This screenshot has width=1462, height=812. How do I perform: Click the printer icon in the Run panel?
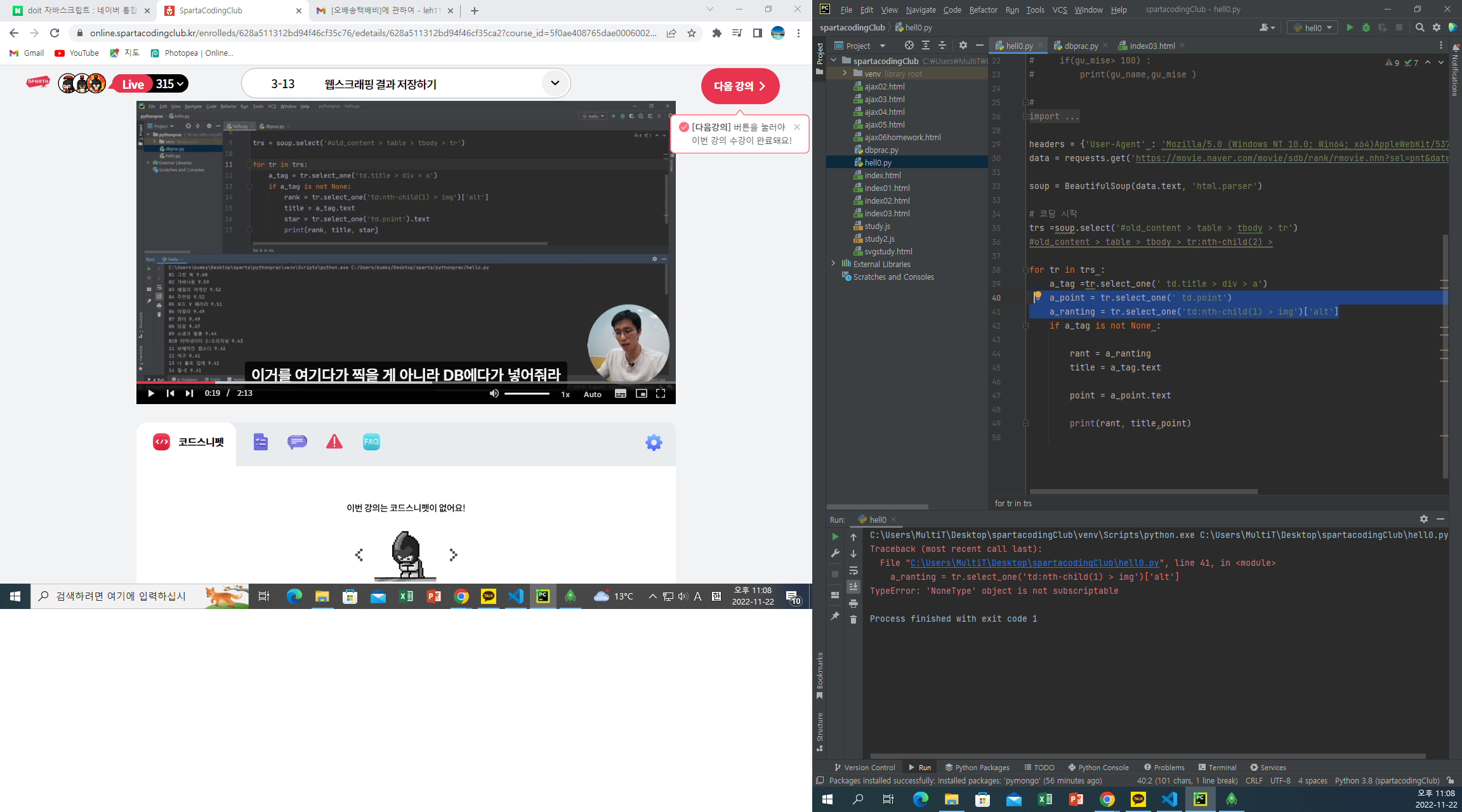click(853, 603)
